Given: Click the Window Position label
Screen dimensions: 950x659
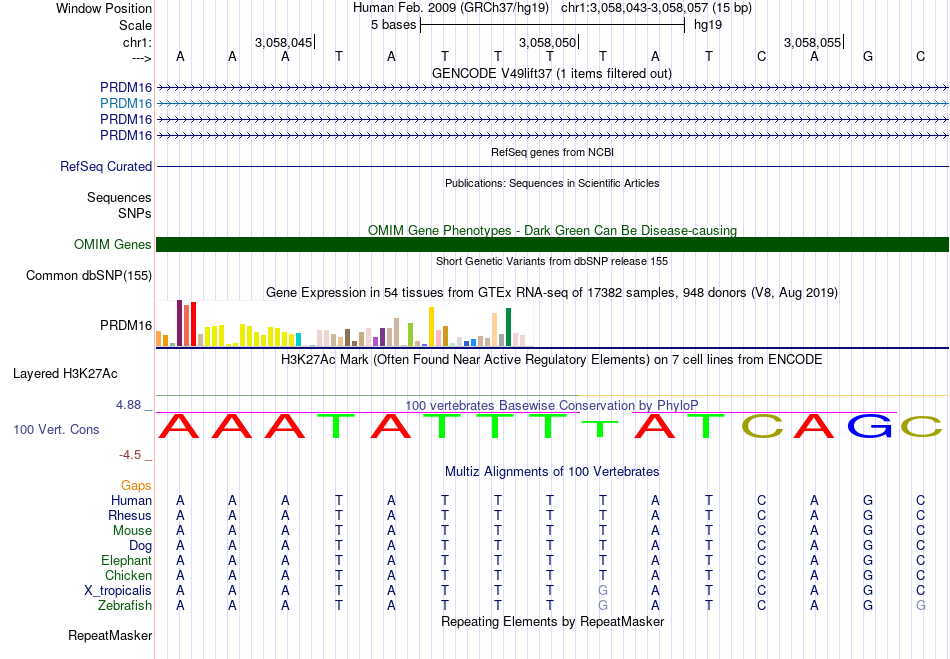Looking at the screenshot, I should coord(104,9).
